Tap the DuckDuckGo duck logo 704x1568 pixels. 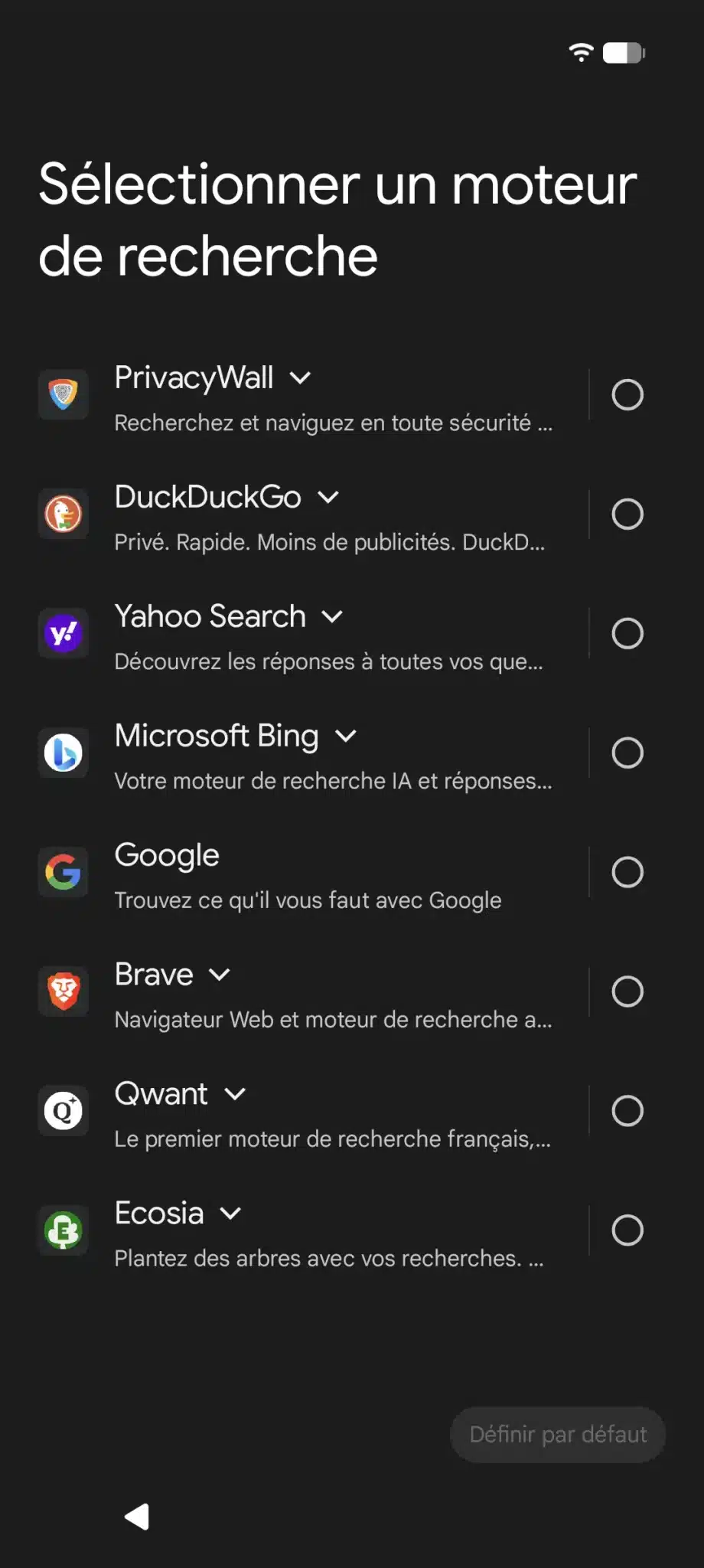point(64,514)
